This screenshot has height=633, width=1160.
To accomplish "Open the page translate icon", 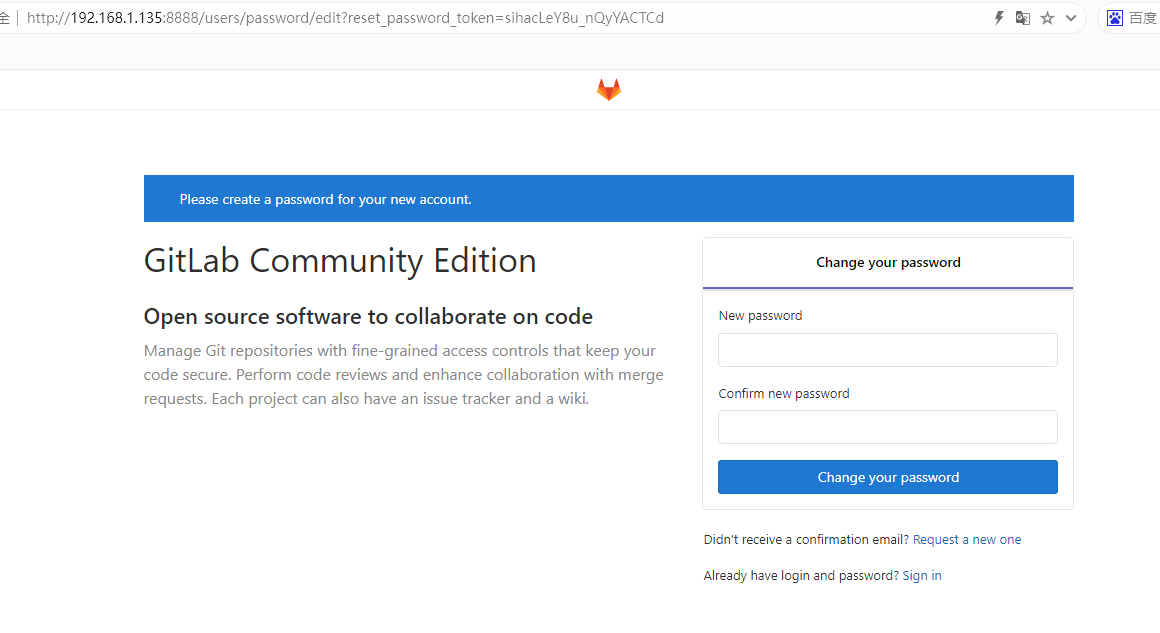I will tap(1022, 18).
